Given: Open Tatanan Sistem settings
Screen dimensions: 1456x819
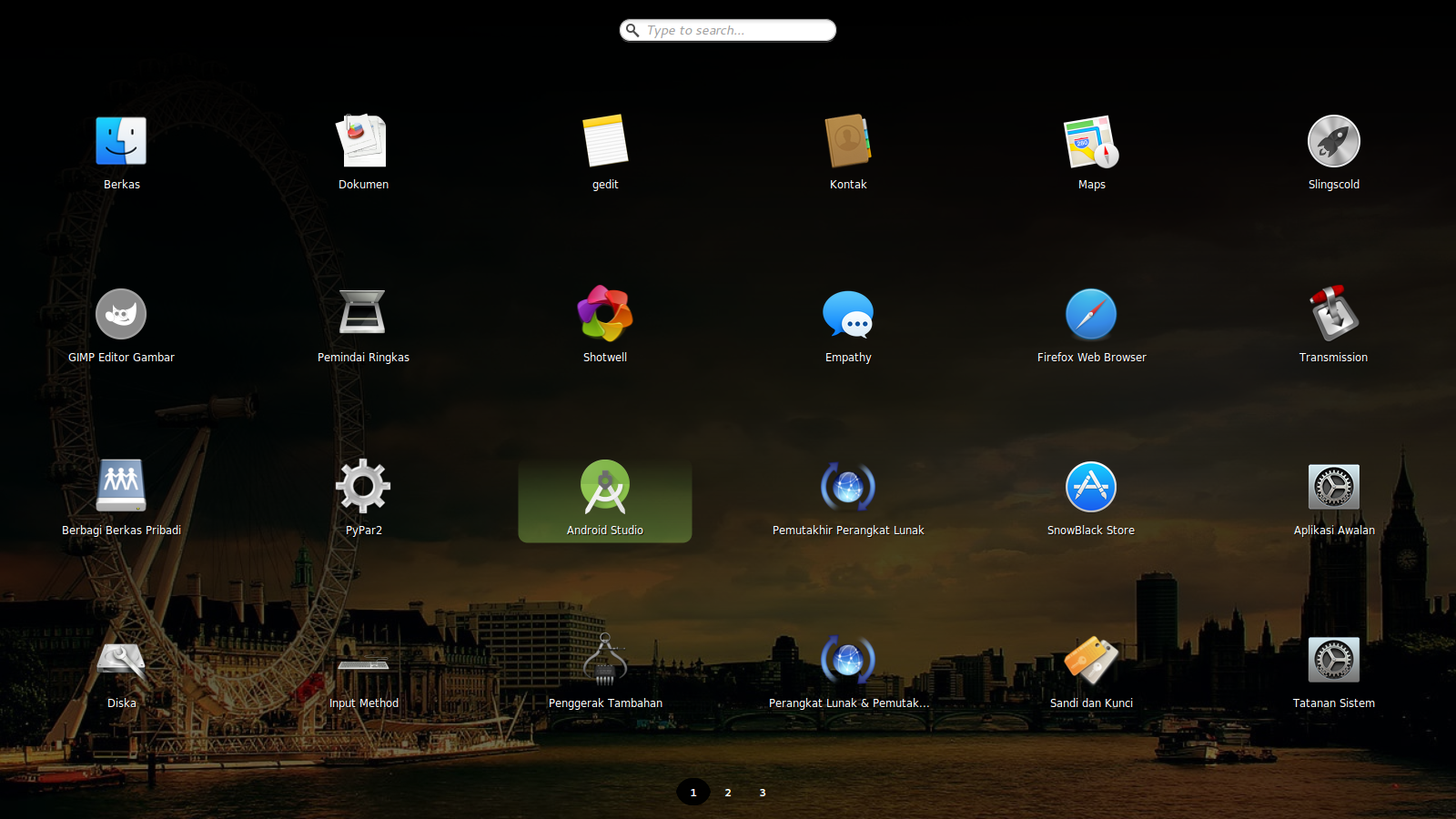Looking at the screenshot, I should point(1333,659).
